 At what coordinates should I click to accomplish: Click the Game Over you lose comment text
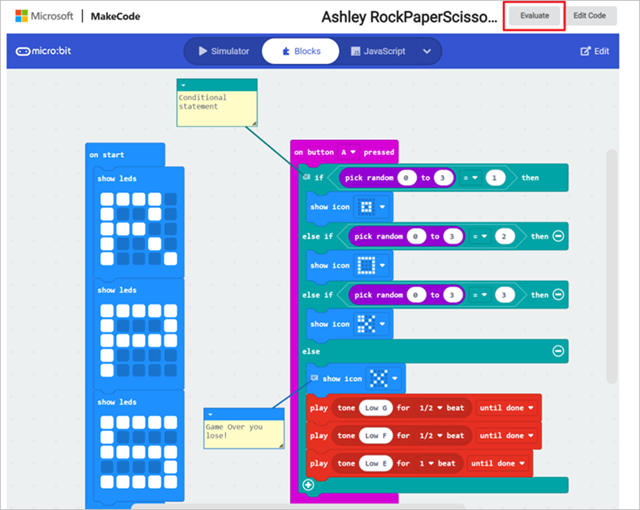(234, 431)
